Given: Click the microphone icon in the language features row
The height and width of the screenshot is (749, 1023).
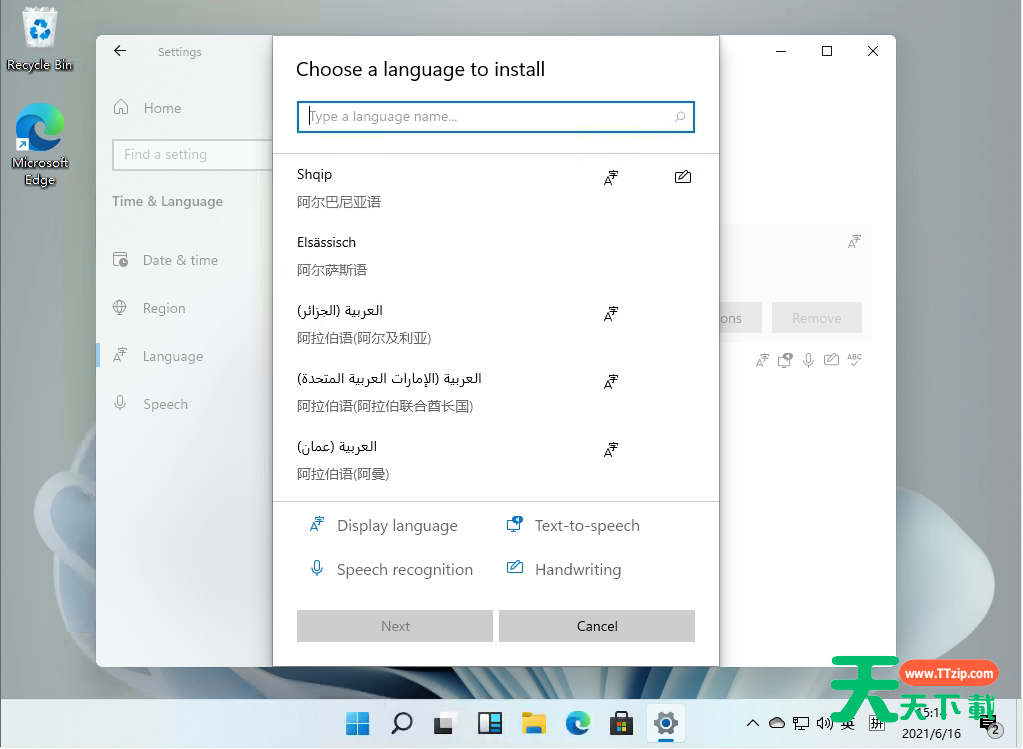Looking at the screenshot, I should click(808, 359).
